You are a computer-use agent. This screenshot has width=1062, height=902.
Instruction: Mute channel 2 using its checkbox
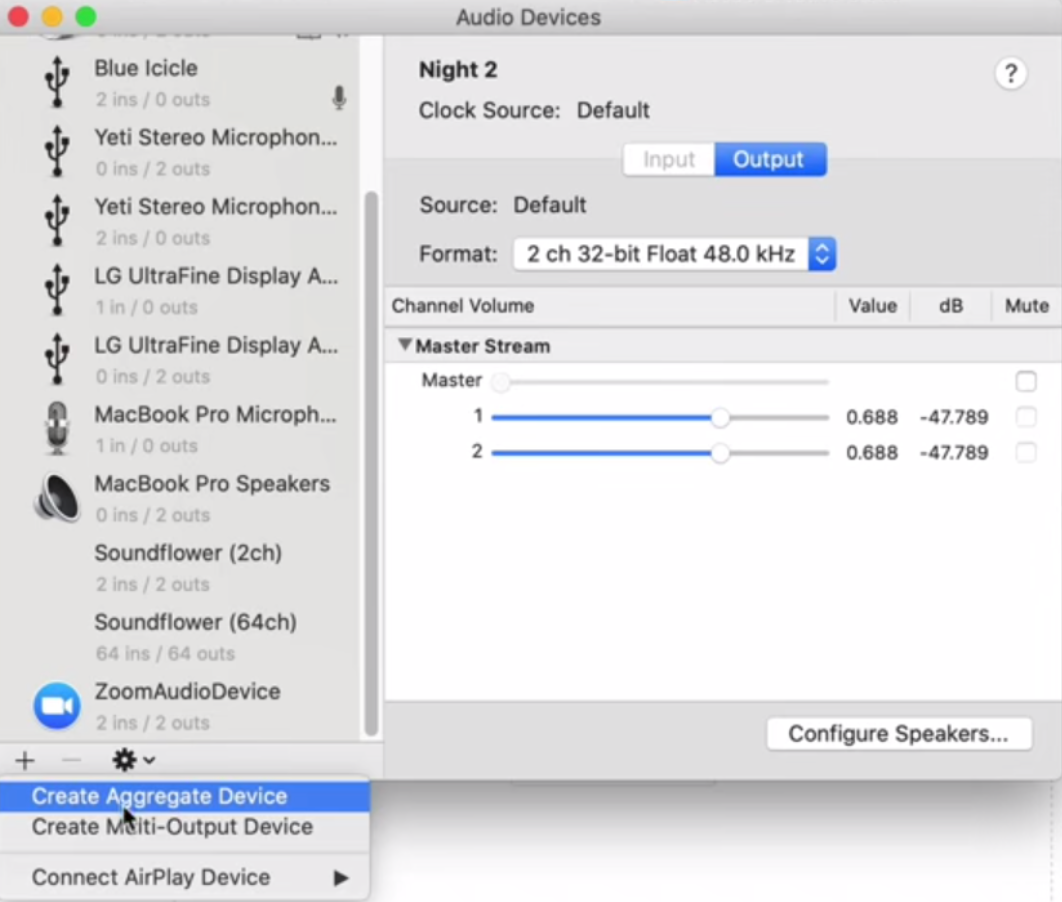[1025, 453]
